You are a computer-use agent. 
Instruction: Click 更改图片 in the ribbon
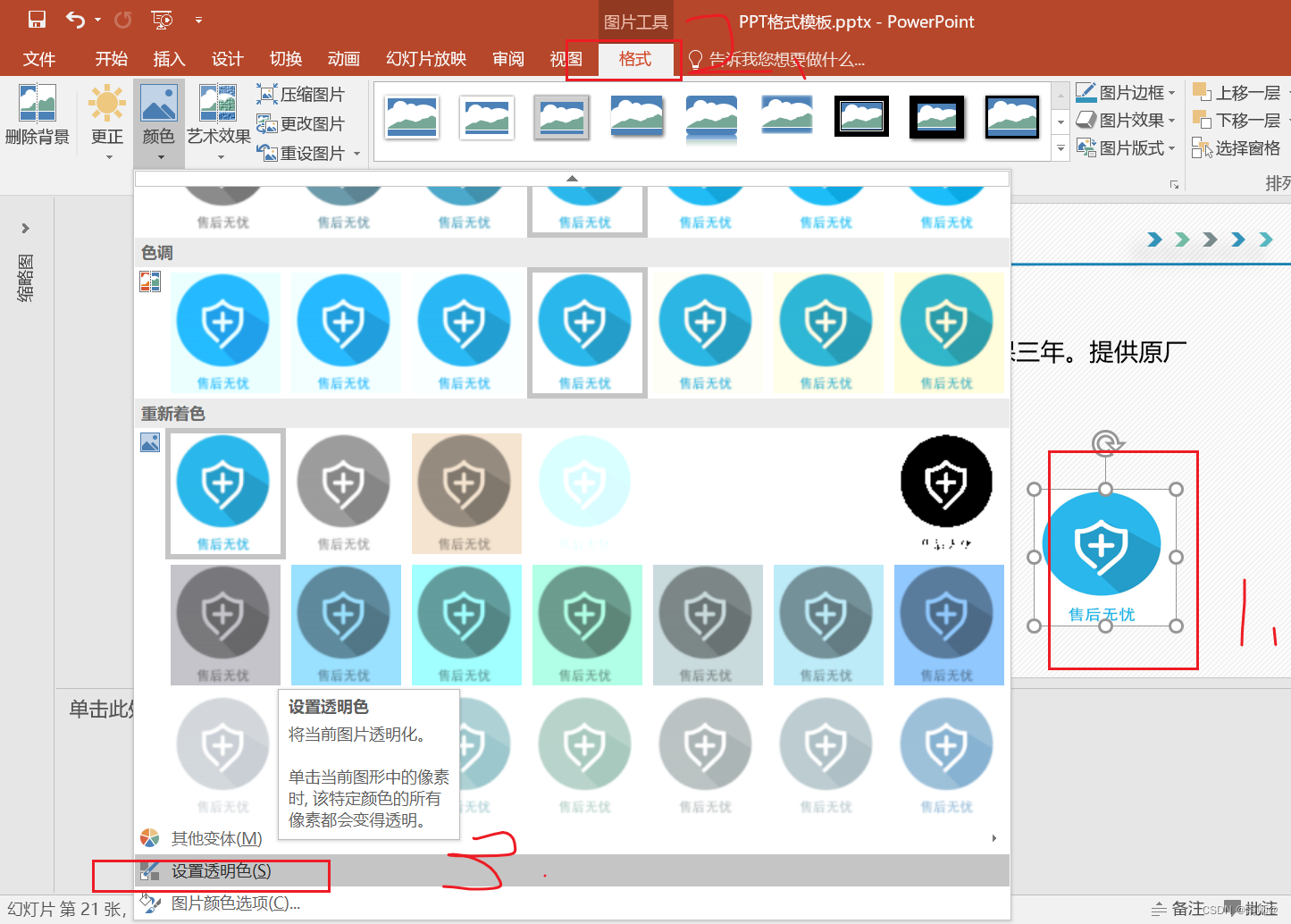click(301, 123)
